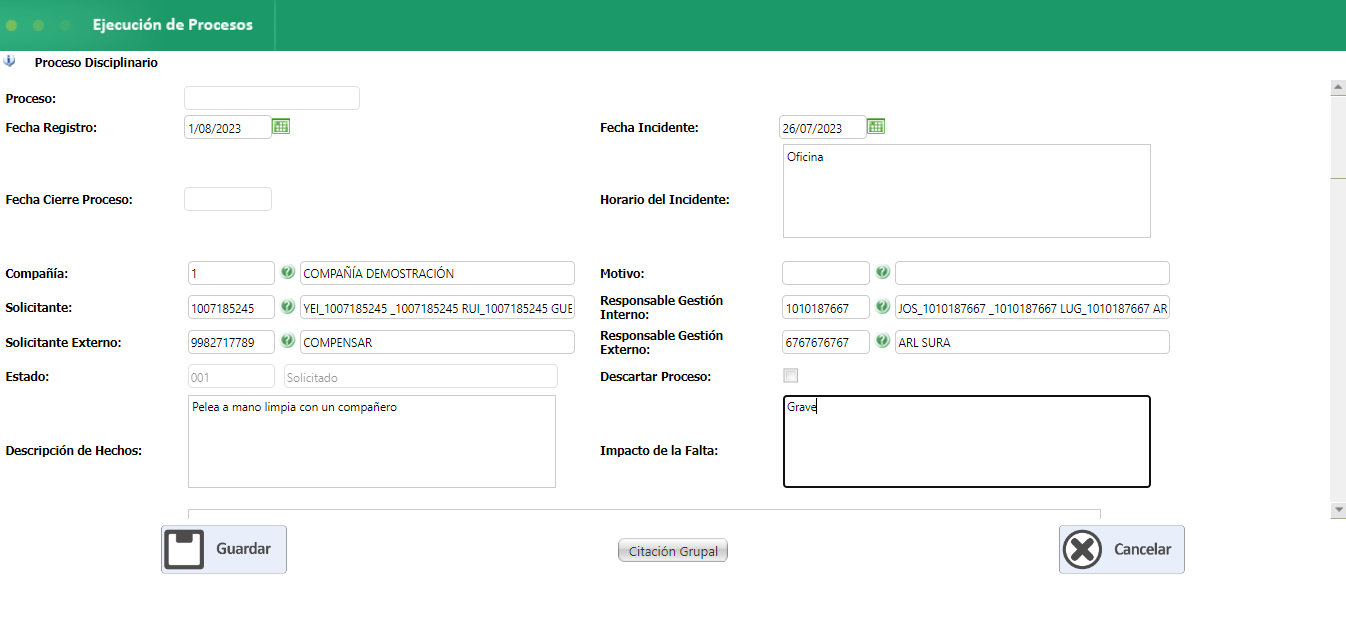Click the Solicitante Externo lookup icon
The height and width of the screenshot is (617, 1346).
tap(287, 341)
